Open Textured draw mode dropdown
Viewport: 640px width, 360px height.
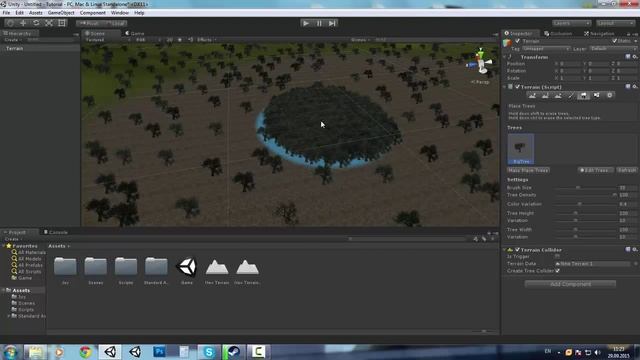[x=108, y=40]
